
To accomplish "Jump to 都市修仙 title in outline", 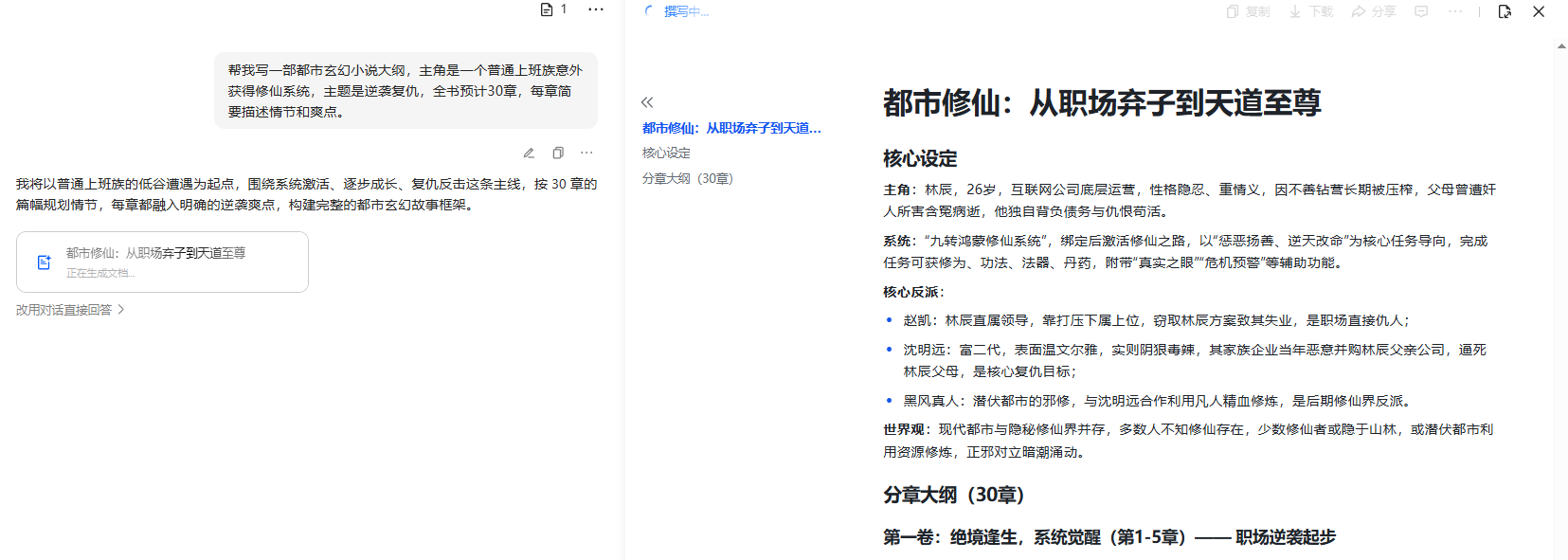I will pos(731,128).
